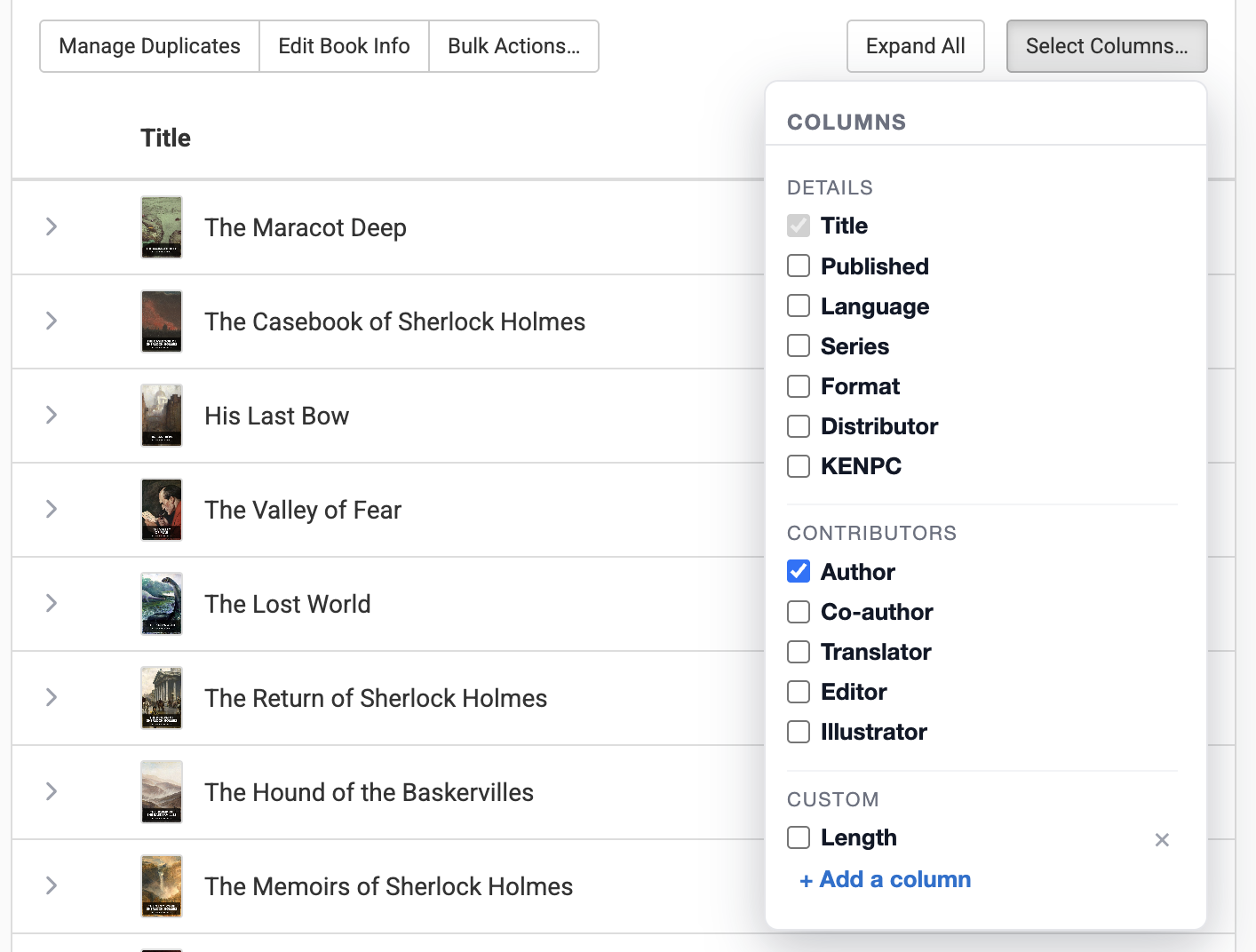Close the Select Columns dropdown
1256x952 pixels.
[x=1106, y=46]
